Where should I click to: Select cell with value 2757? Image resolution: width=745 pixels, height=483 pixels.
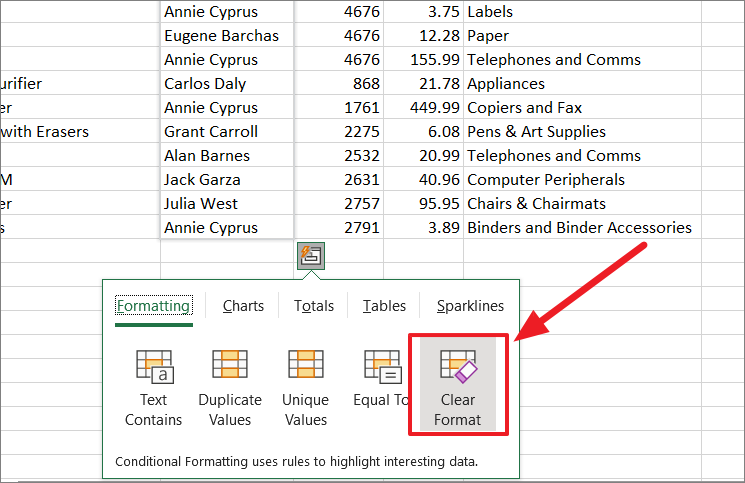(x=339, y=203)
